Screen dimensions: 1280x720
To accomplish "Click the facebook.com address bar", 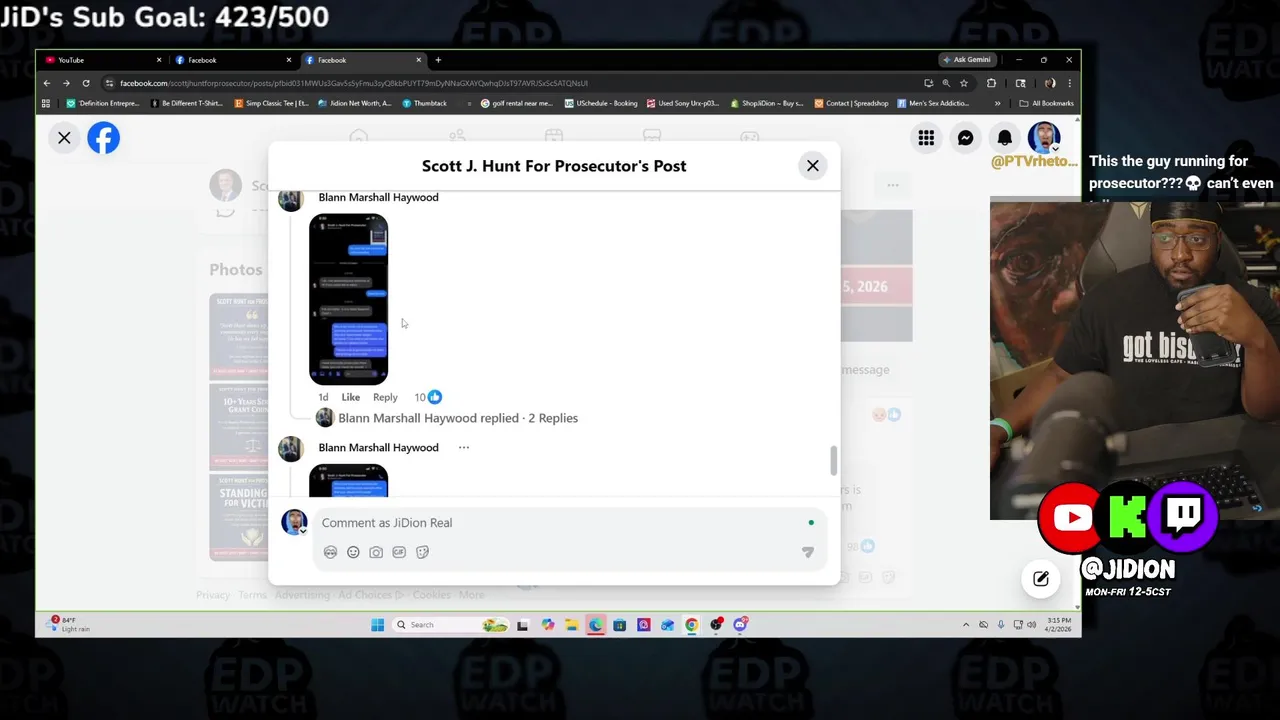I will coord(510,83).
